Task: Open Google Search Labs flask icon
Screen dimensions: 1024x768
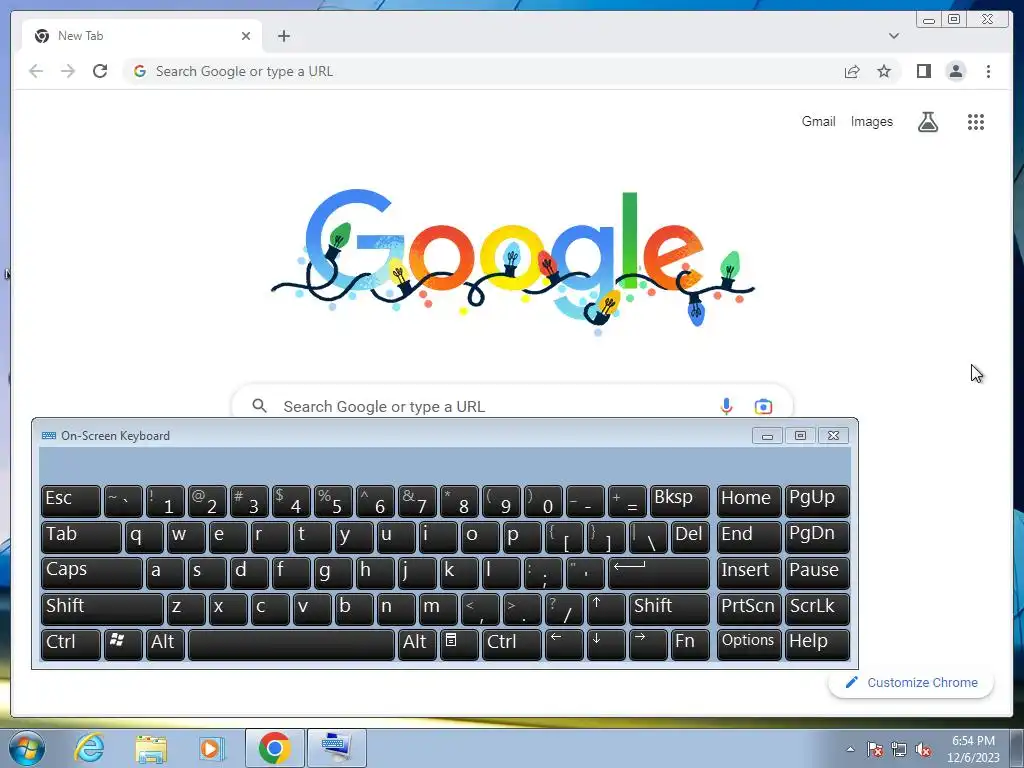Action: 928,121
